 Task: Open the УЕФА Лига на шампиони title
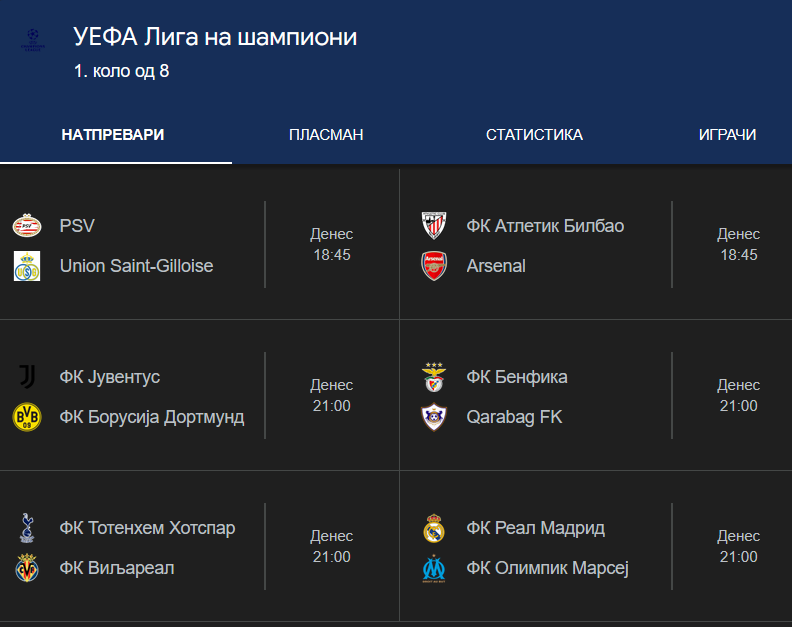(215, 37)
